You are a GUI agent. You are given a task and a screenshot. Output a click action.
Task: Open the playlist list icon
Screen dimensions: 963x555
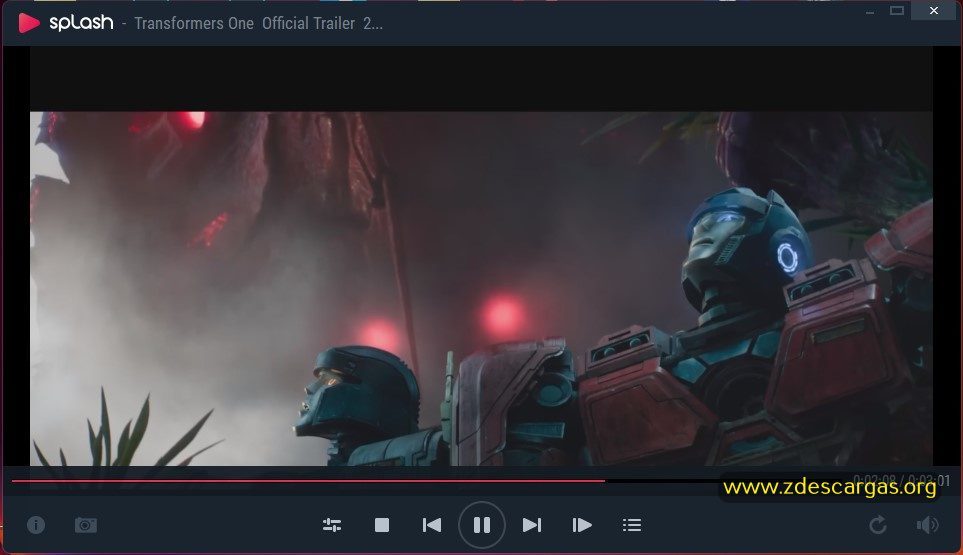(632, 525)
